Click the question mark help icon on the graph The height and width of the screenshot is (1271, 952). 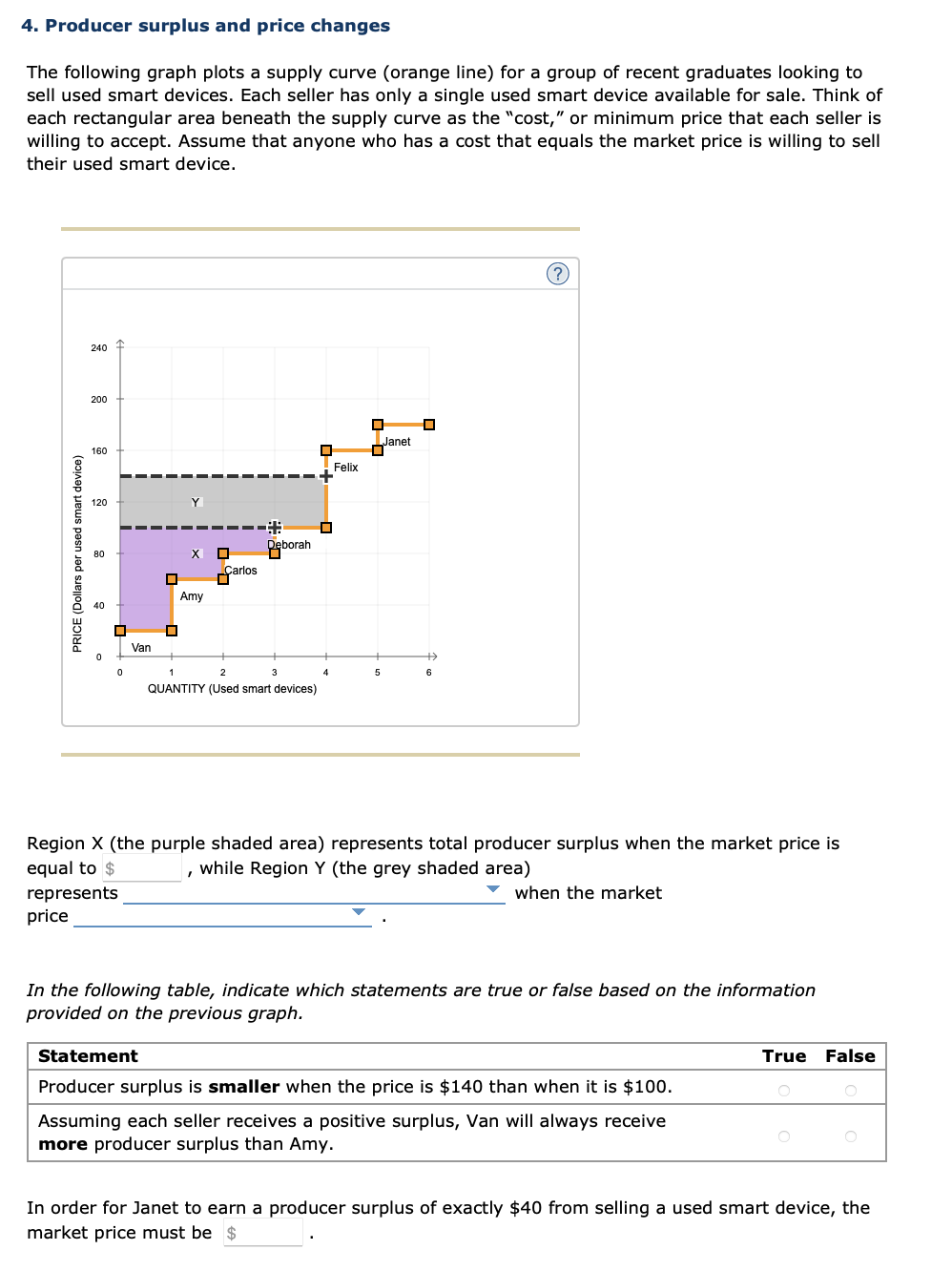[x=557, y=274]
